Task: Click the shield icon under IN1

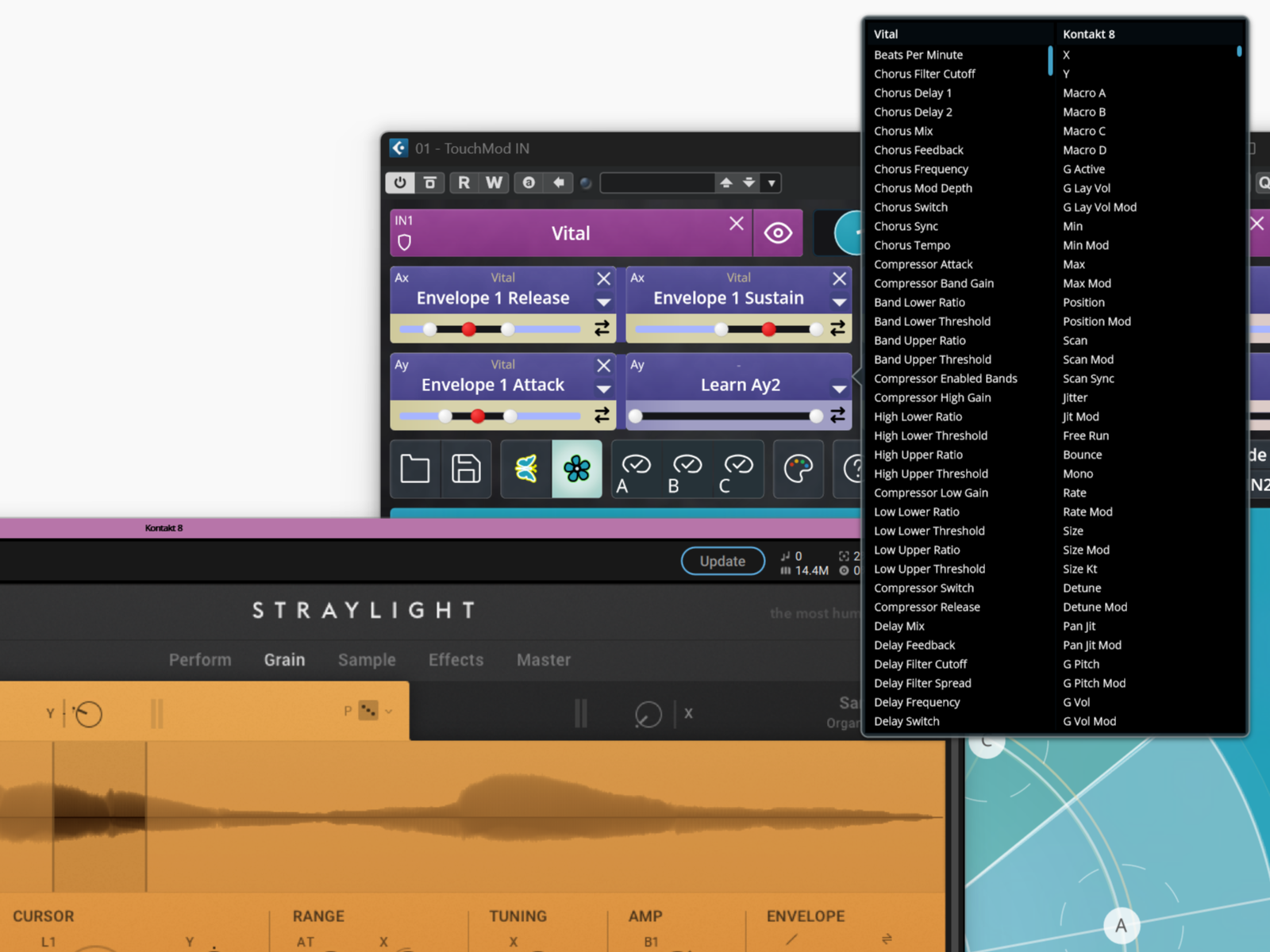Action: pyautogui.click(x=404, y=242)
